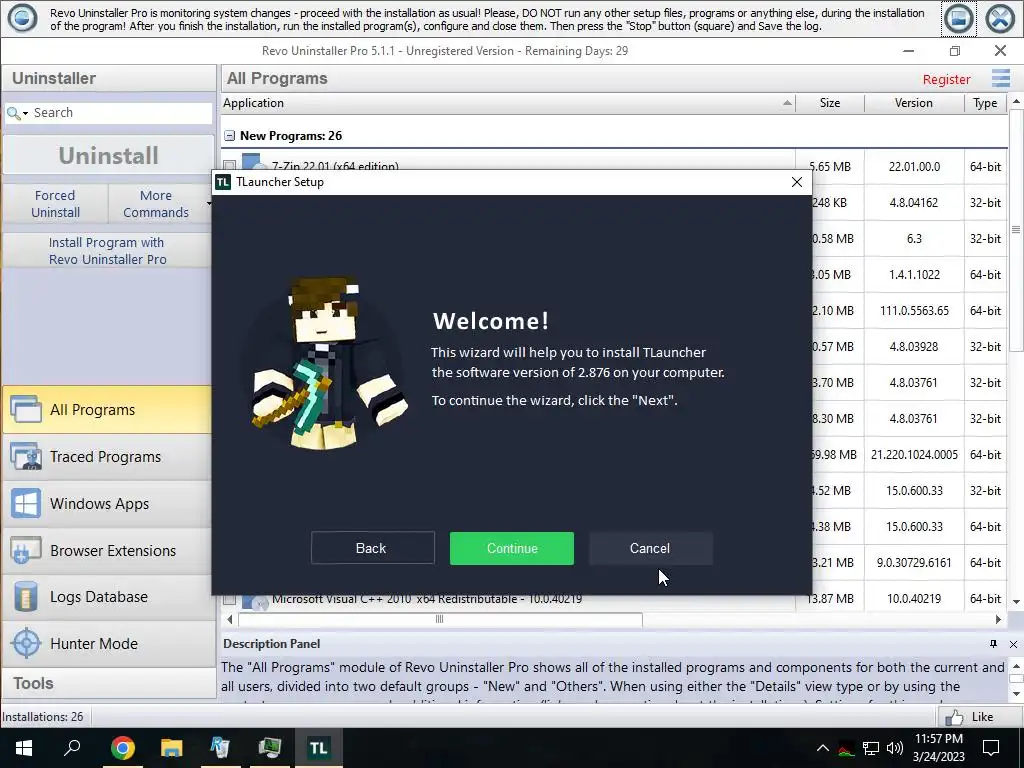Screen dimensions: 1024x768
Task: Switch to Windows Apps module
Action: coord(107,504)
